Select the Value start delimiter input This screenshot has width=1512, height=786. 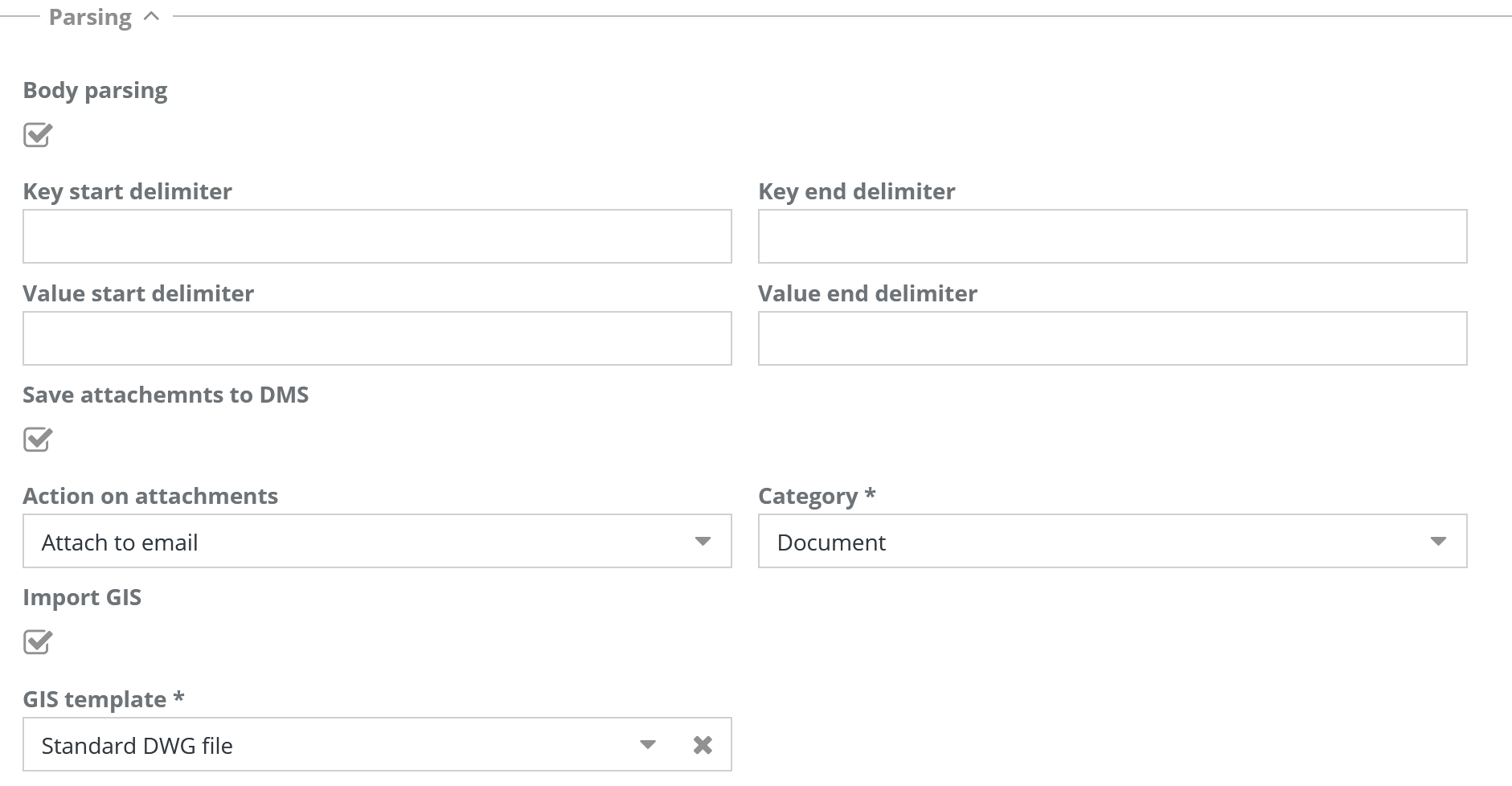[377, 338]
